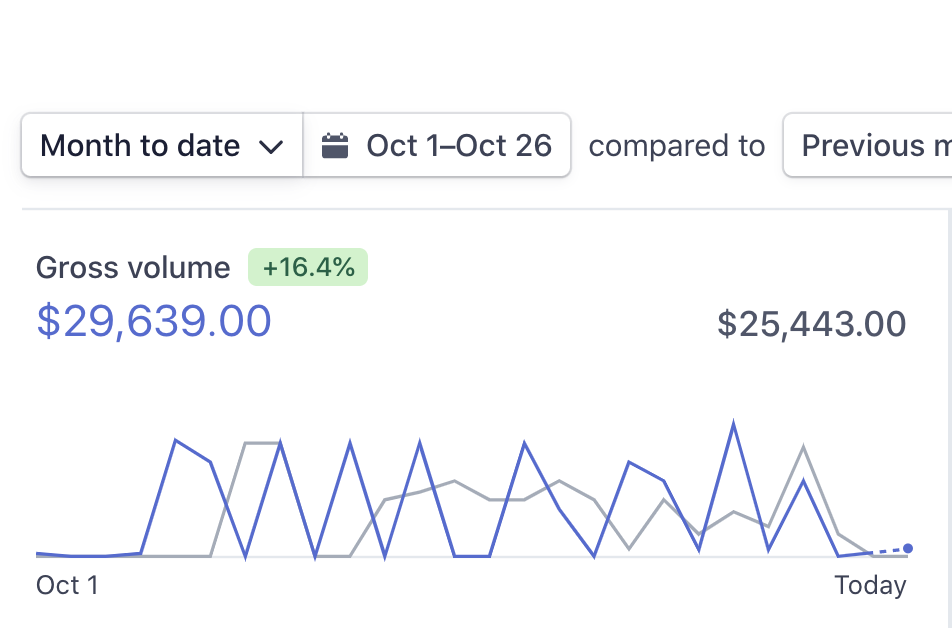Click the tallest blue peak on chart

[x=733, y=423]
